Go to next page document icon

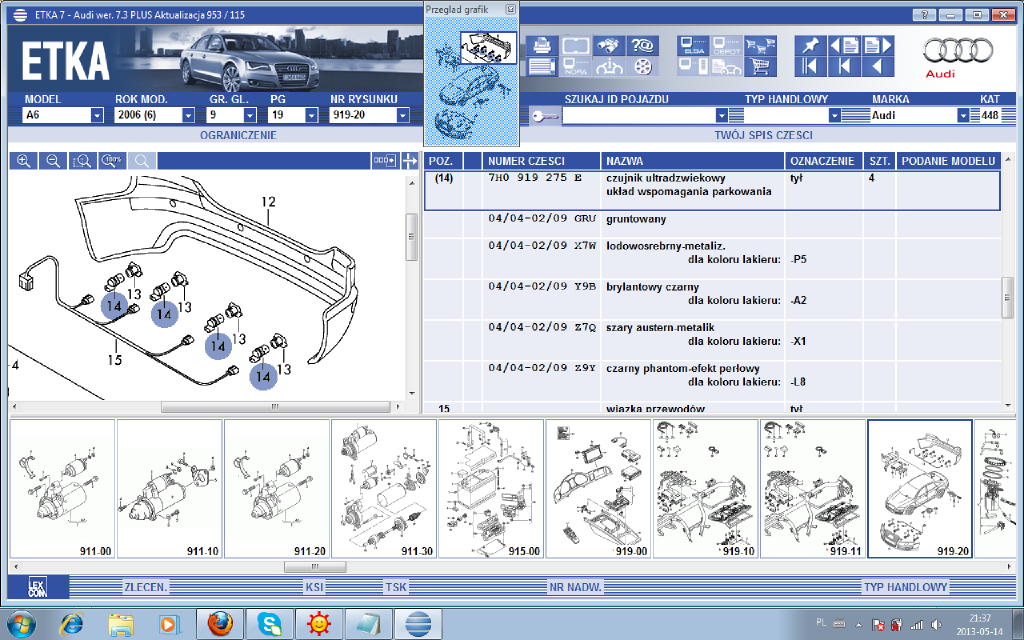point(878,46)
